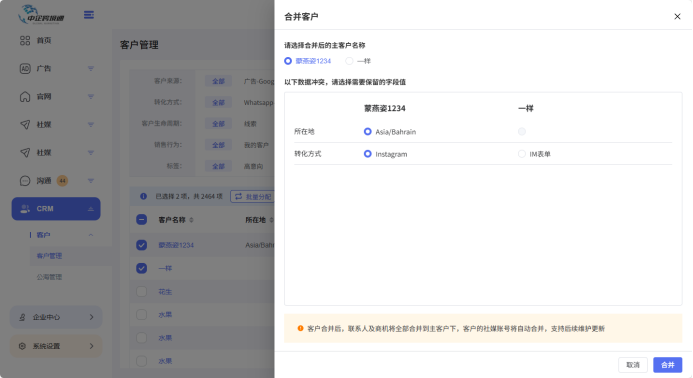Viewport: 693px width, 378px height.
Task: Expand the 官网 menu arrow
Action: pos(91,96)
